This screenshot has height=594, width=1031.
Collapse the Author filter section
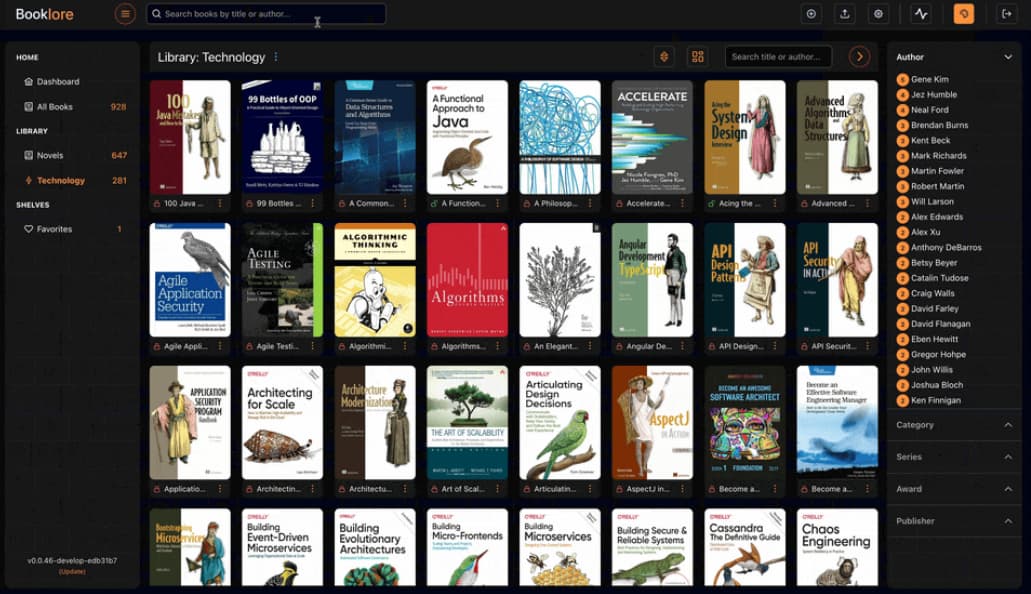click(x=1007, y=57)
